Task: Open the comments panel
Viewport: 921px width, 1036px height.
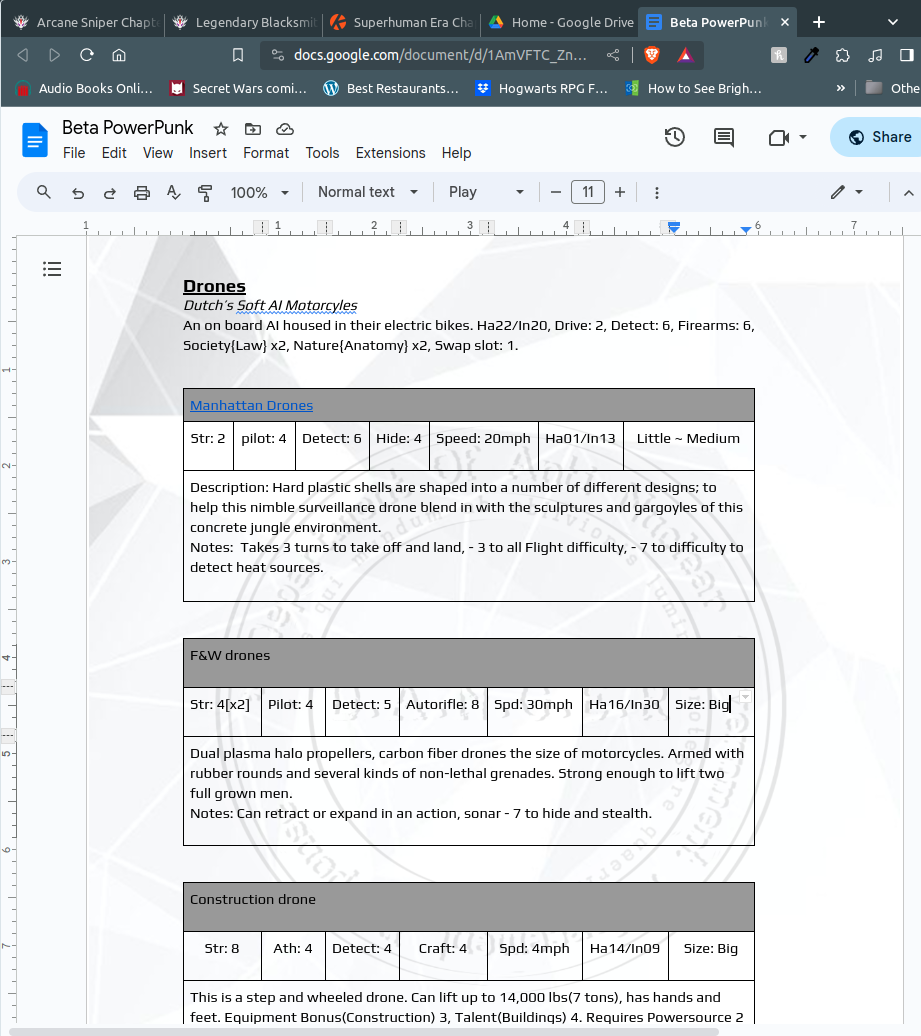Action: point(724,137)
